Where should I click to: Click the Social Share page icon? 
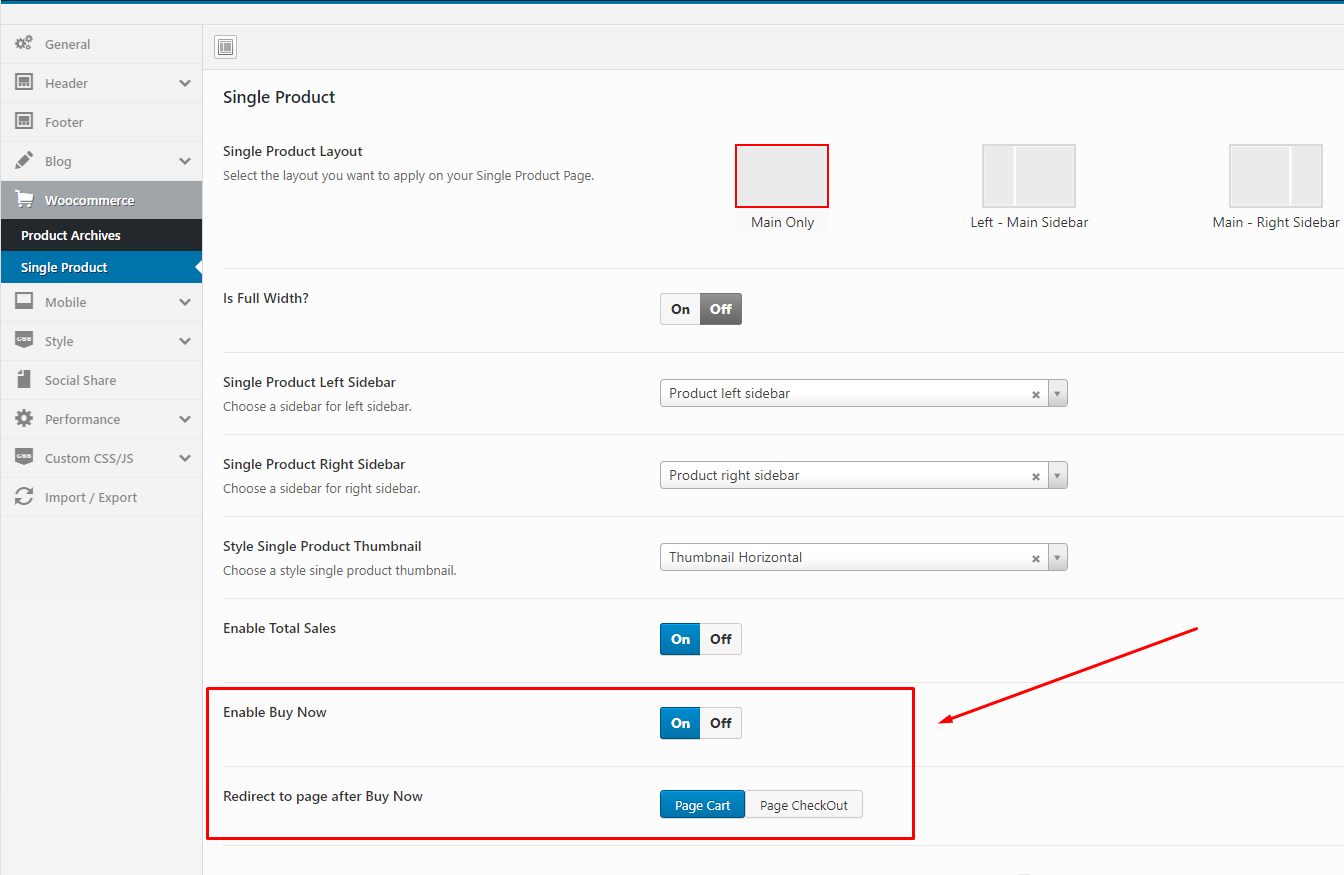coord(24,380)
